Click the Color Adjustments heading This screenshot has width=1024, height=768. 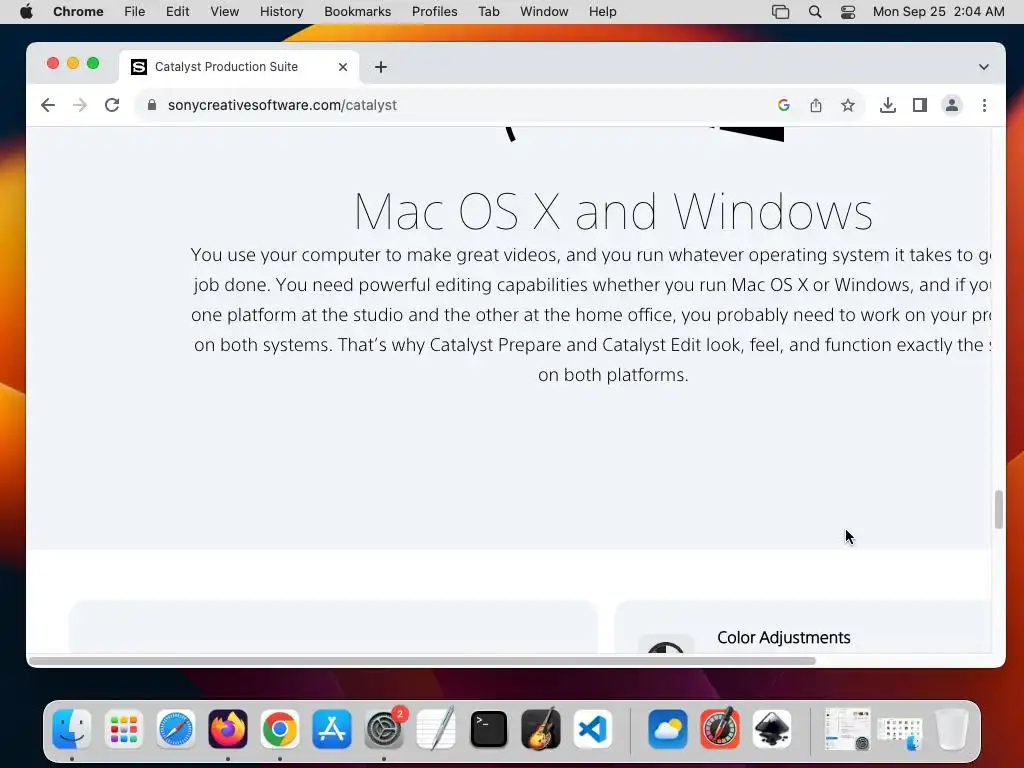point(784,637)
